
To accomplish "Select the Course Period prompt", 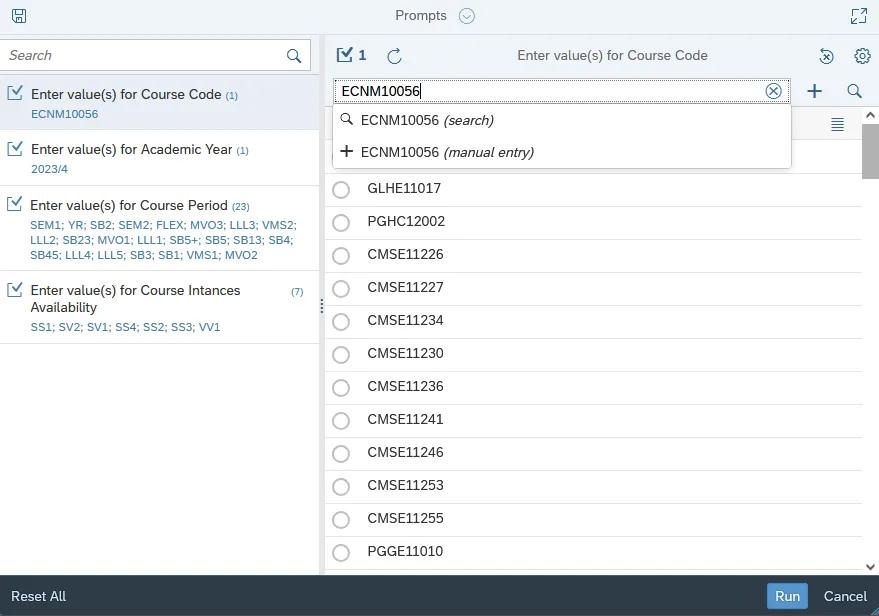I will [160, 229].
